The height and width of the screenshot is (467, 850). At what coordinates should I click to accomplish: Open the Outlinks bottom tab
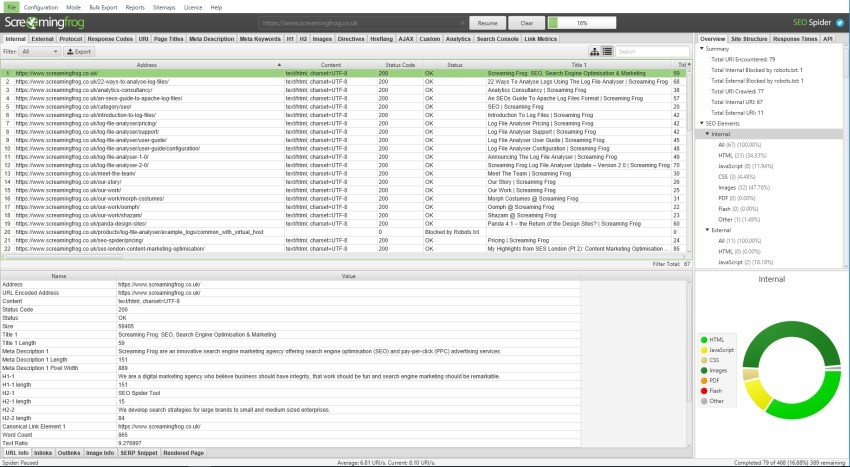[69, 453]
